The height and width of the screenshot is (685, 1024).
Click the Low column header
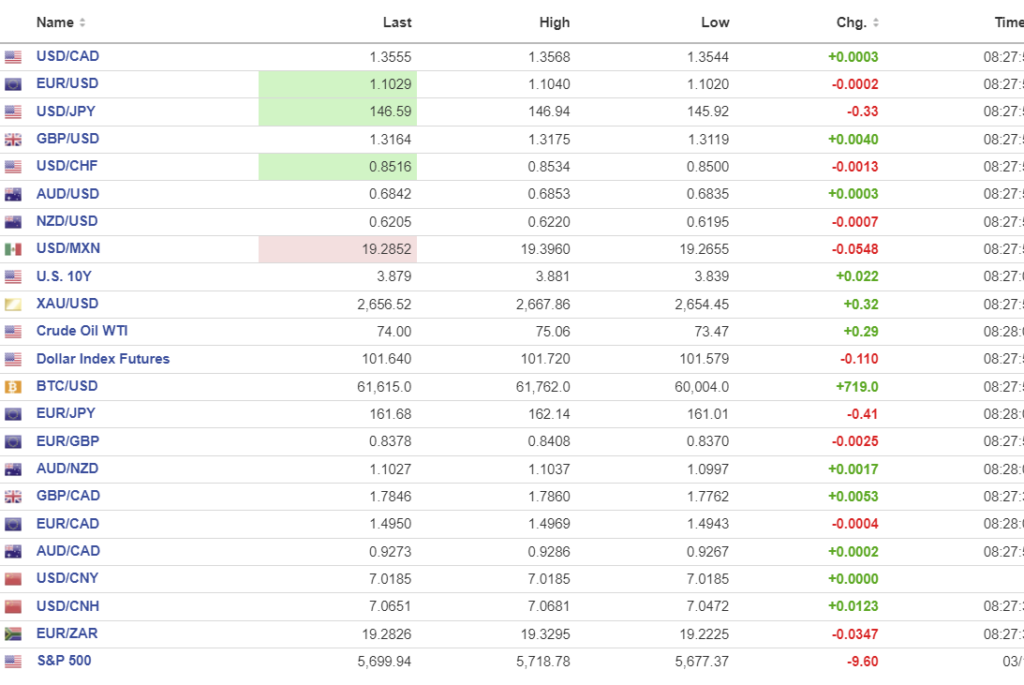[715, 22]
